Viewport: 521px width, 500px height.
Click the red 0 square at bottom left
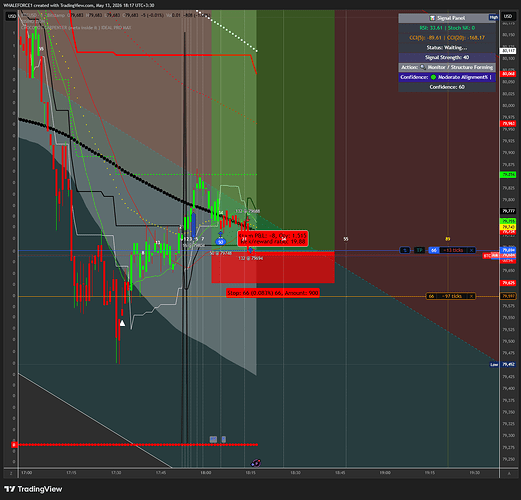pyautogui.click(x=14, y=445)
